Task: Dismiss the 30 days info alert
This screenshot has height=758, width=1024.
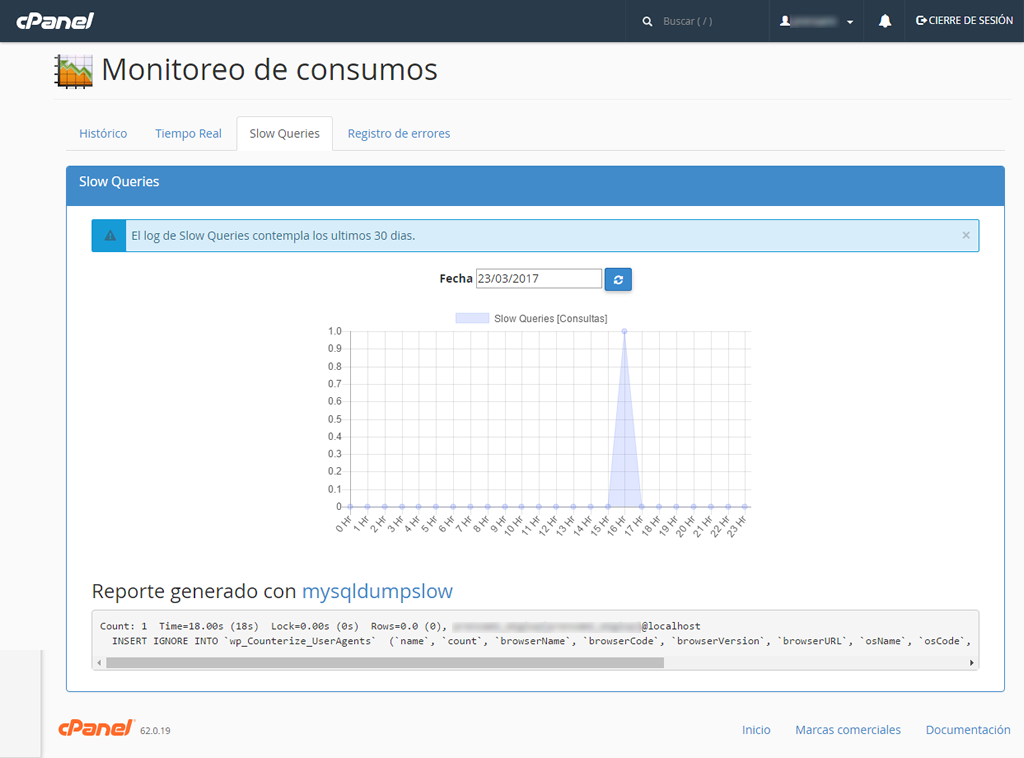Action: point(965,235)
